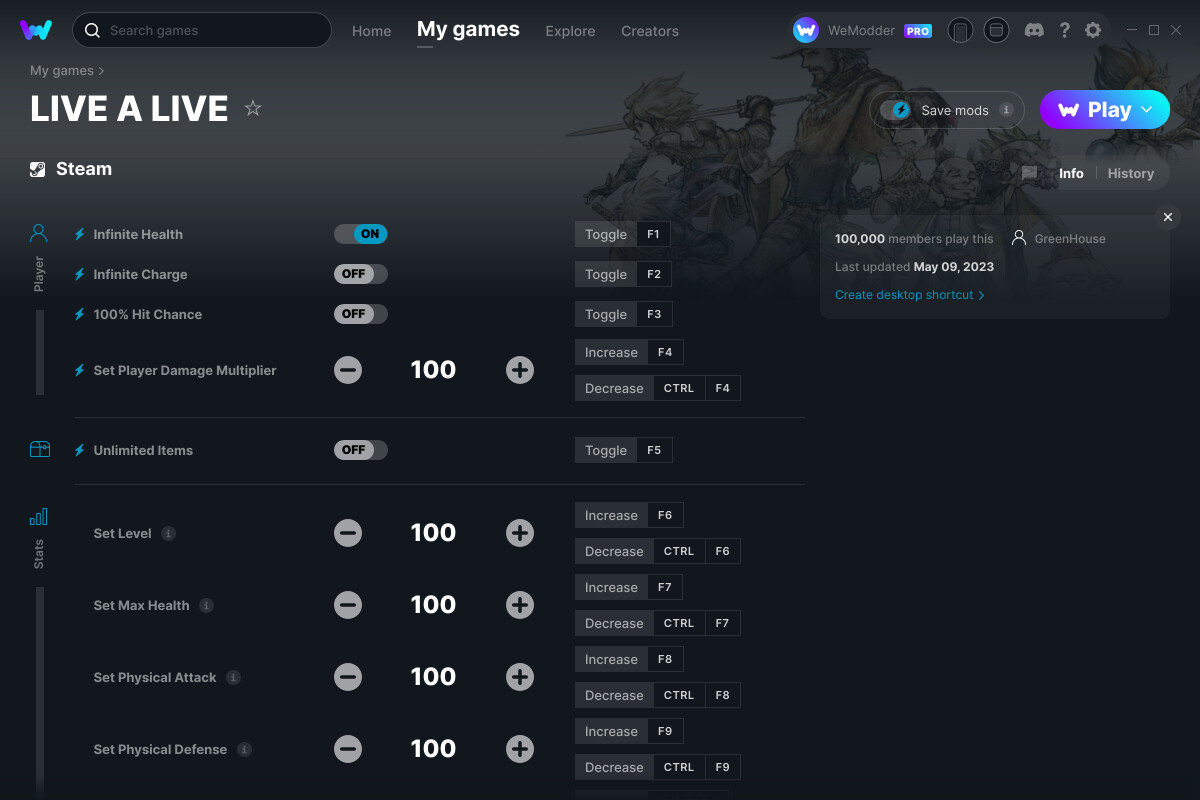Click Toggle F1 hotkey for Infinite Health
Screen dimensions: 1200x800
point(622,234)
